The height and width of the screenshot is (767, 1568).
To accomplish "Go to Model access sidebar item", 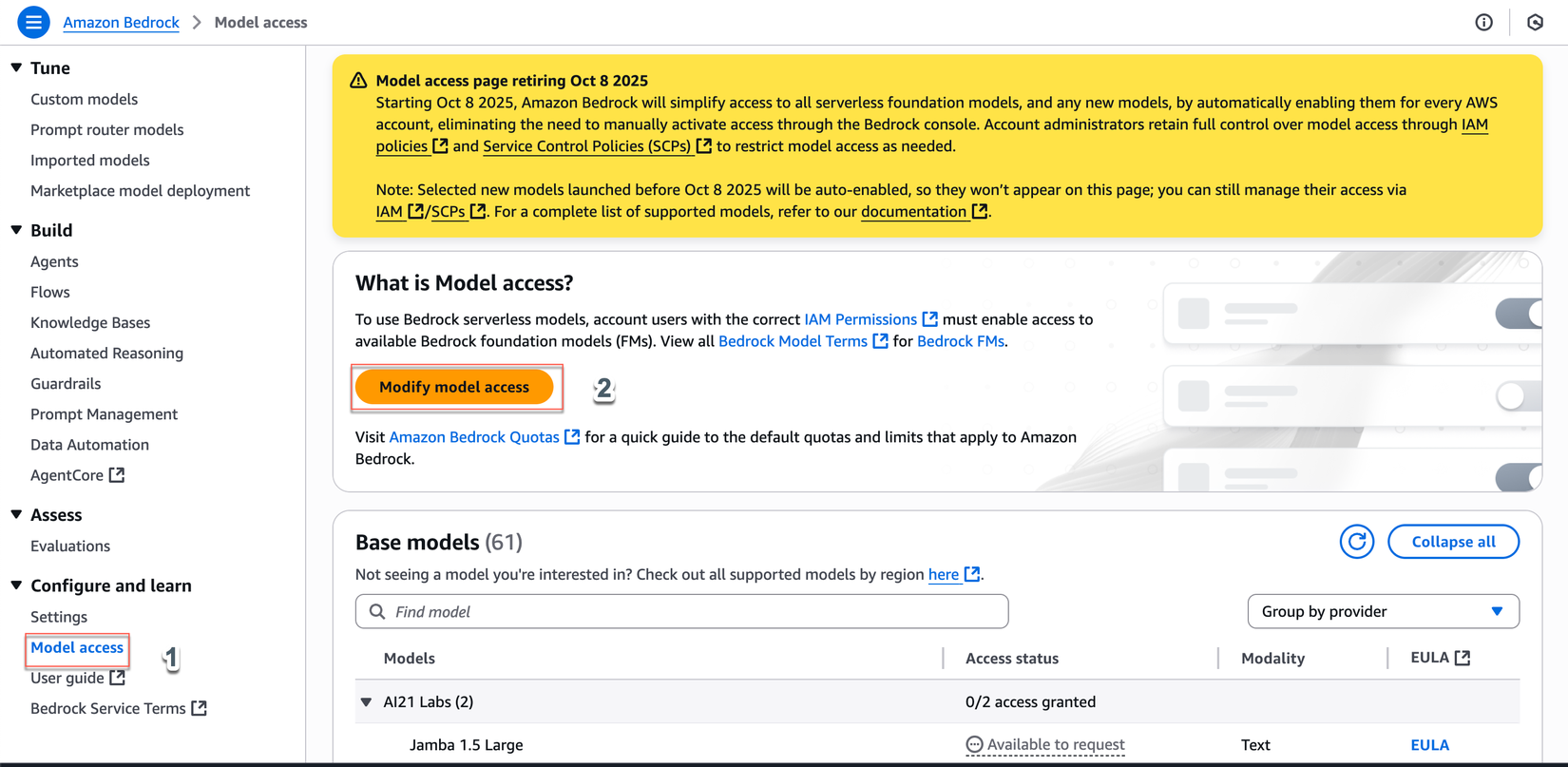I will tap(77, 647).
